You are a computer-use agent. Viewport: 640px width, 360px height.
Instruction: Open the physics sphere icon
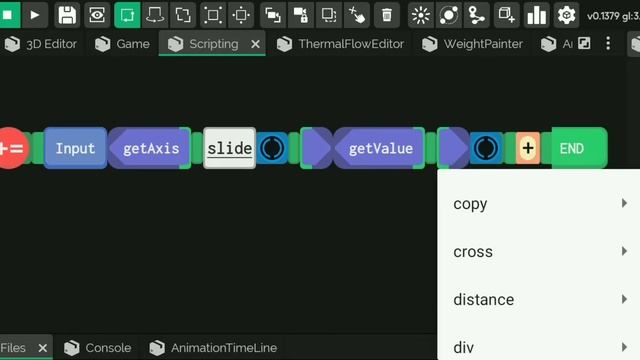[449, 15]
